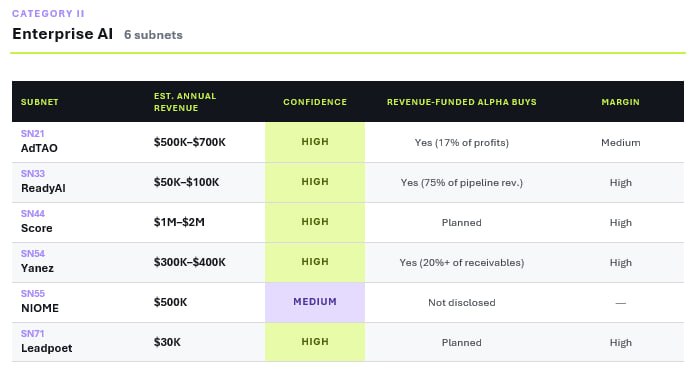Select the 'Not disclosed' cell for NIOME
Image resolution: width=698 pixels, height=371 pixels.
tap(462, 303)
